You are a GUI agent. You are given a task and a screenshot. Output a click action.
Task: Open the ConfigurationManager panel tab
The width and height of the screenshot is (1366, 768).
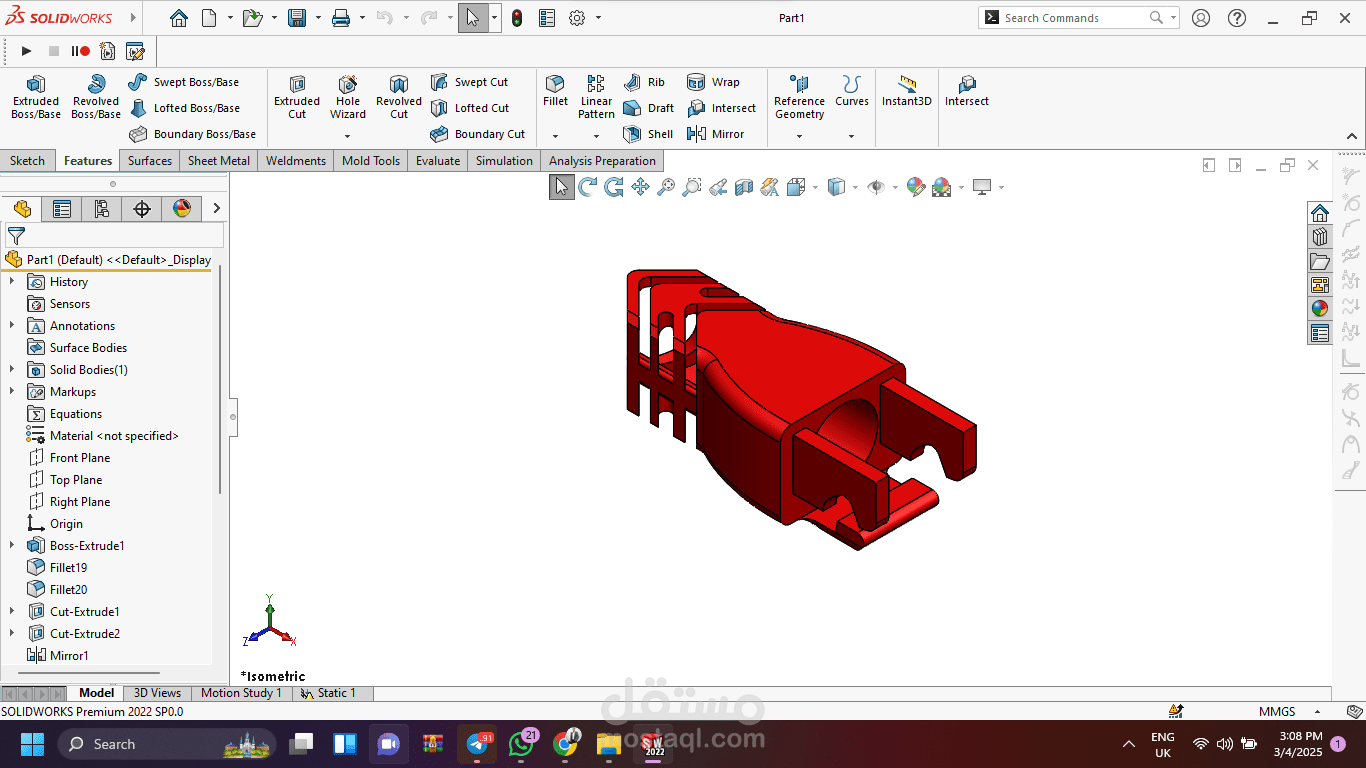[102, 209]
